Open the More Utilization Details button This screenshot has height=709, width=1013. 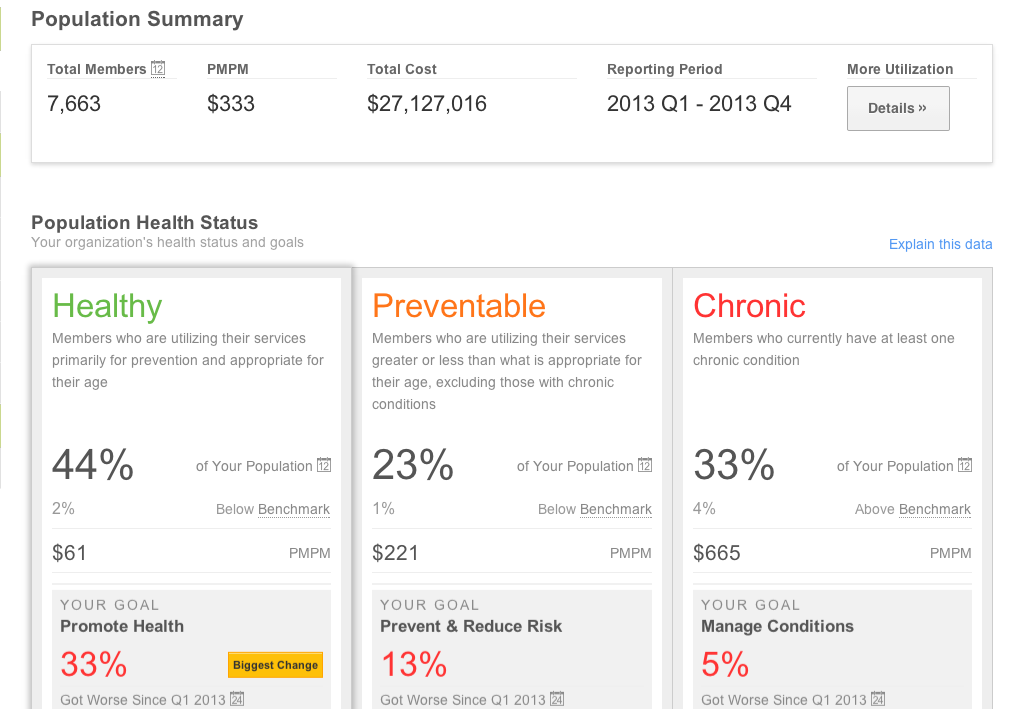tap(898, 108)
